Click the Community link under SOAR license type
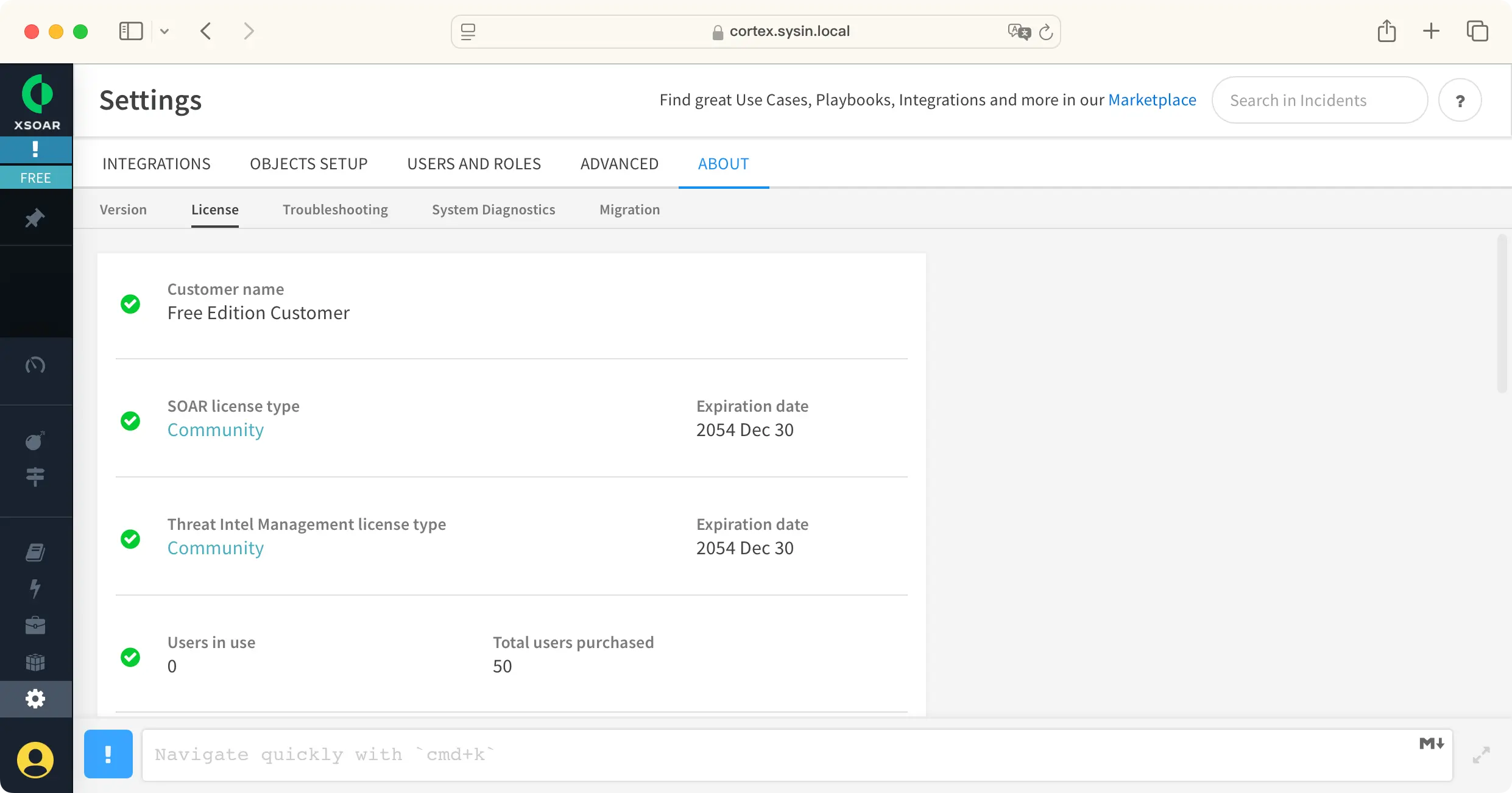Screen dimensions: 1512x793 tap(216, 430)
